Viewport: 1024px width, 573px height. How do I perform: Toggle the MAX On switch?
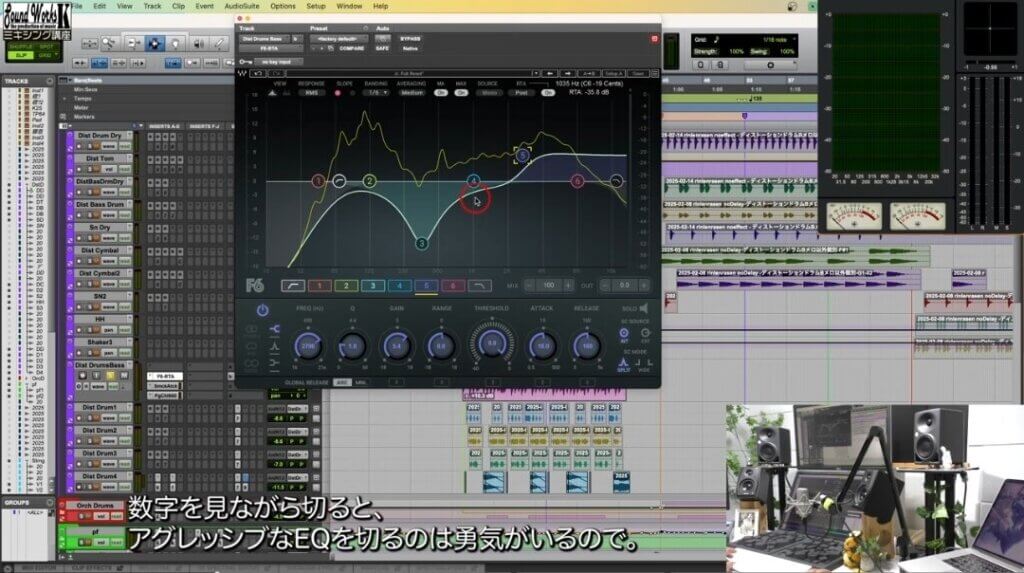click(461, 93)
